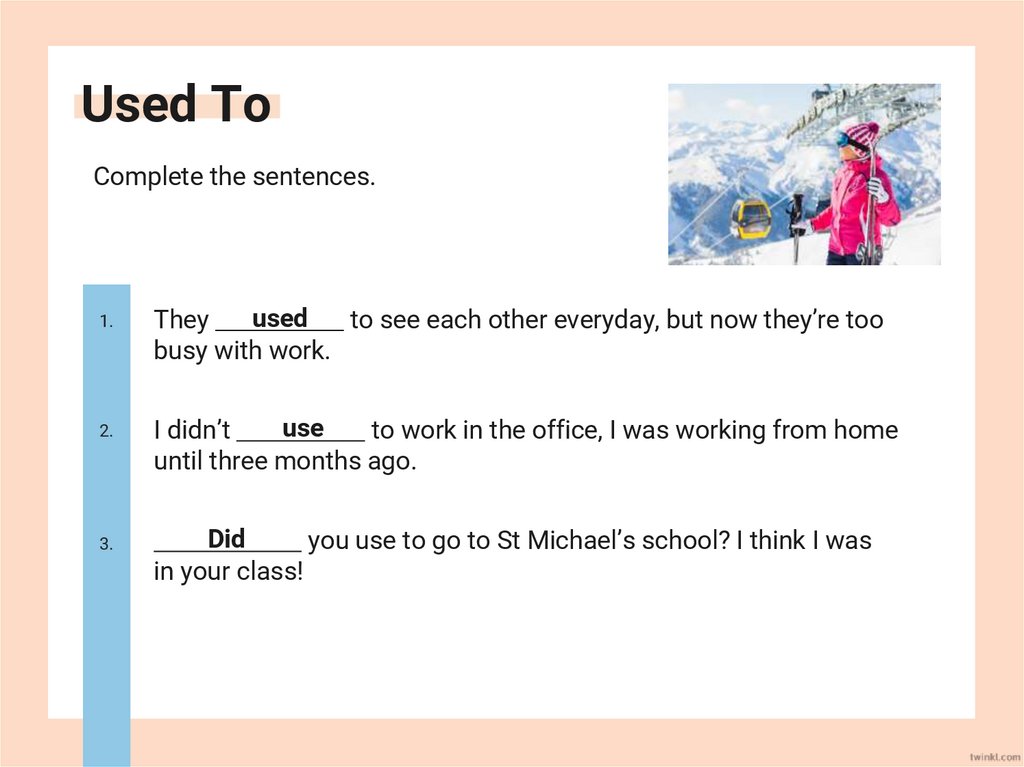Click the answer "Did" in sentence three
This screenshot has width=1024, height=767.
[226, 540]
